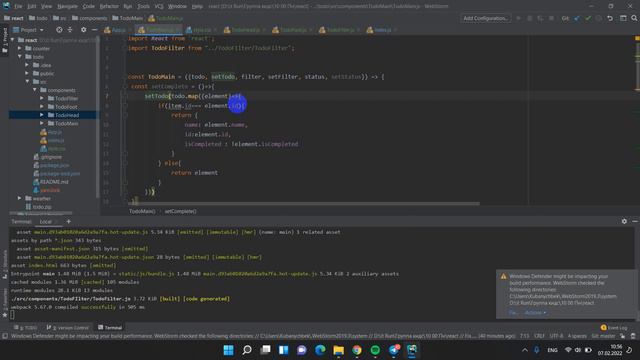This screenshot has width=640, height=360.
Task: Open Spotify from the taskbar
Action: [x=375, y=350]
